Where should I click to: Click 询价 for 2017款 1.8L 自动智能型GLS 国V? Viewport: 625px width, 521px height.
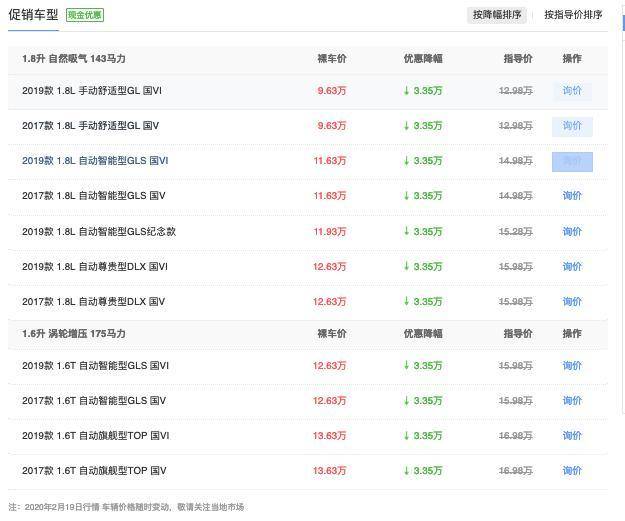point(572,196)
